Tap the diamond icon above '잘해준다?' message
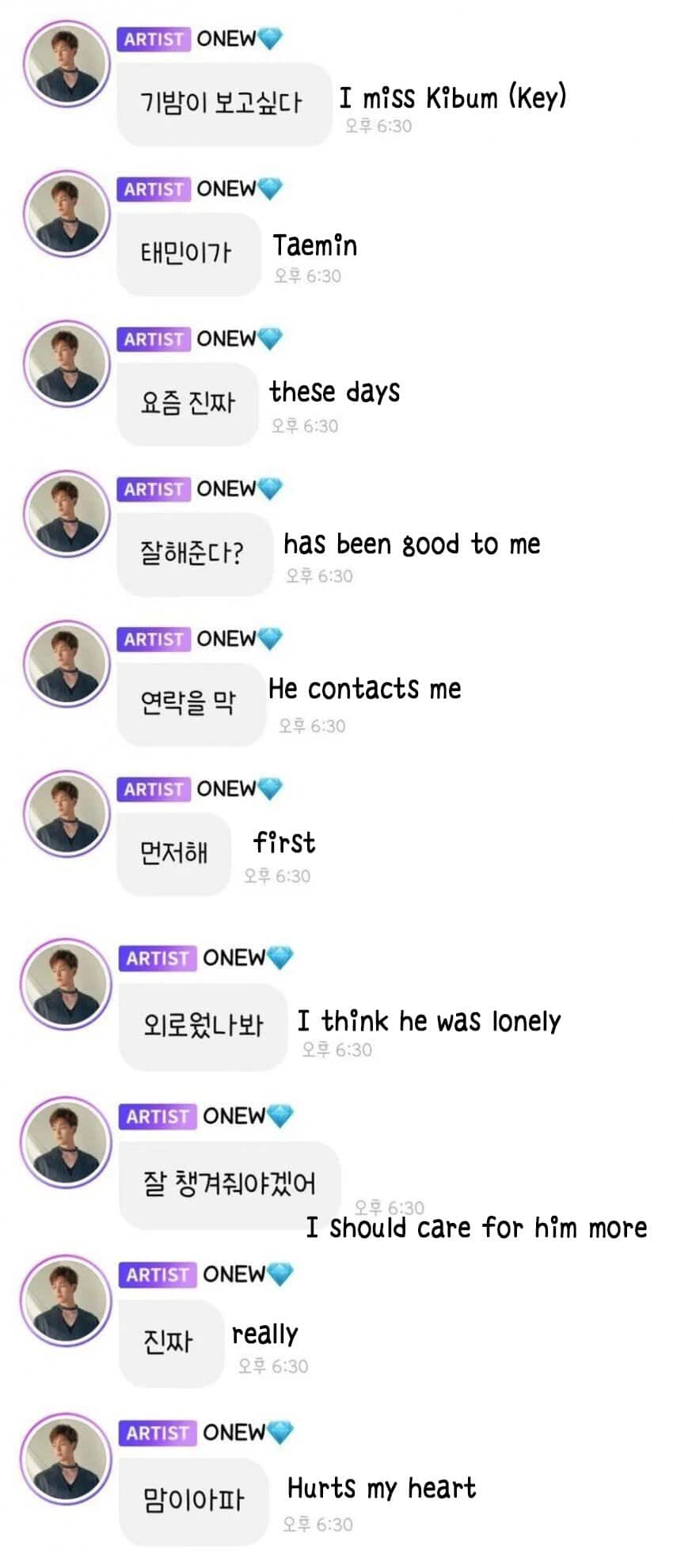The height and width of the screenshot is (1568, 673). 270,488
